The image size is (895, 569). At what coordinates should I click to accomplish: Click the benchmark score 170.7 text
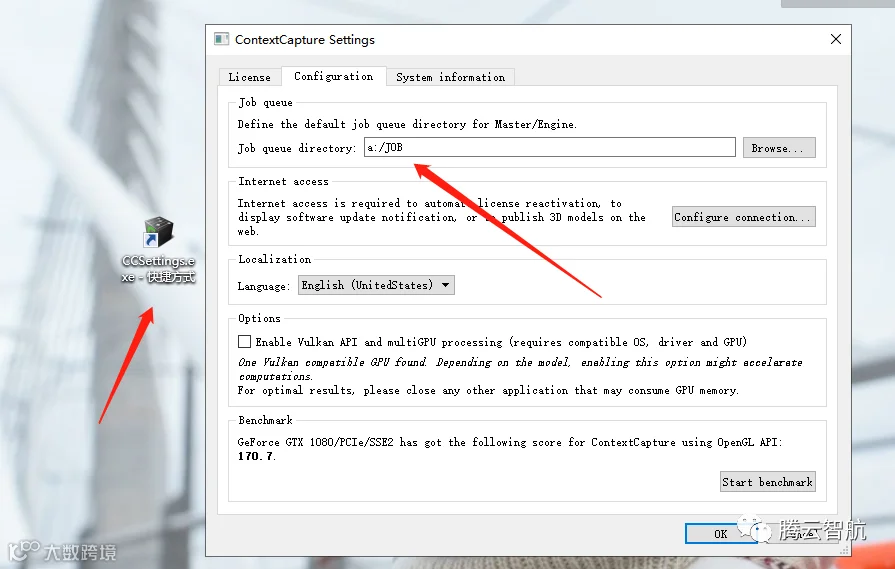pos(257,456)
